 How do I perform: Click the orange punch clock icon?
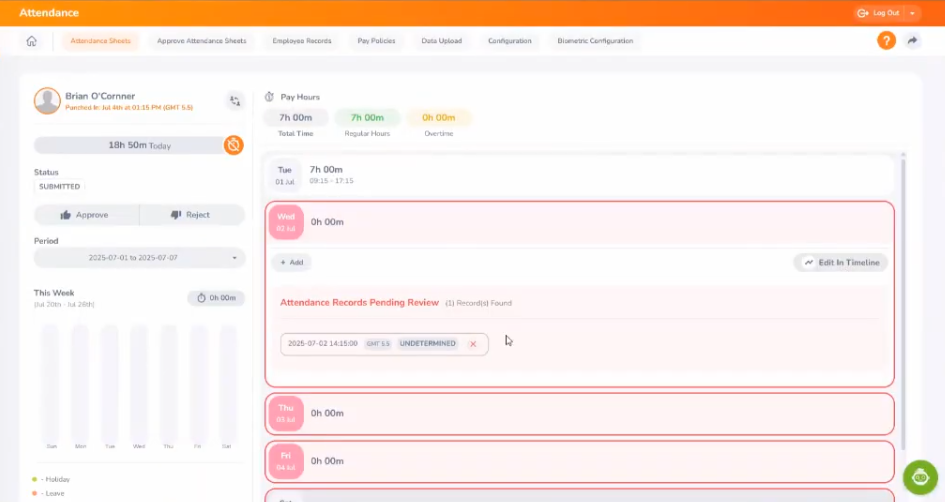[233, 145]
